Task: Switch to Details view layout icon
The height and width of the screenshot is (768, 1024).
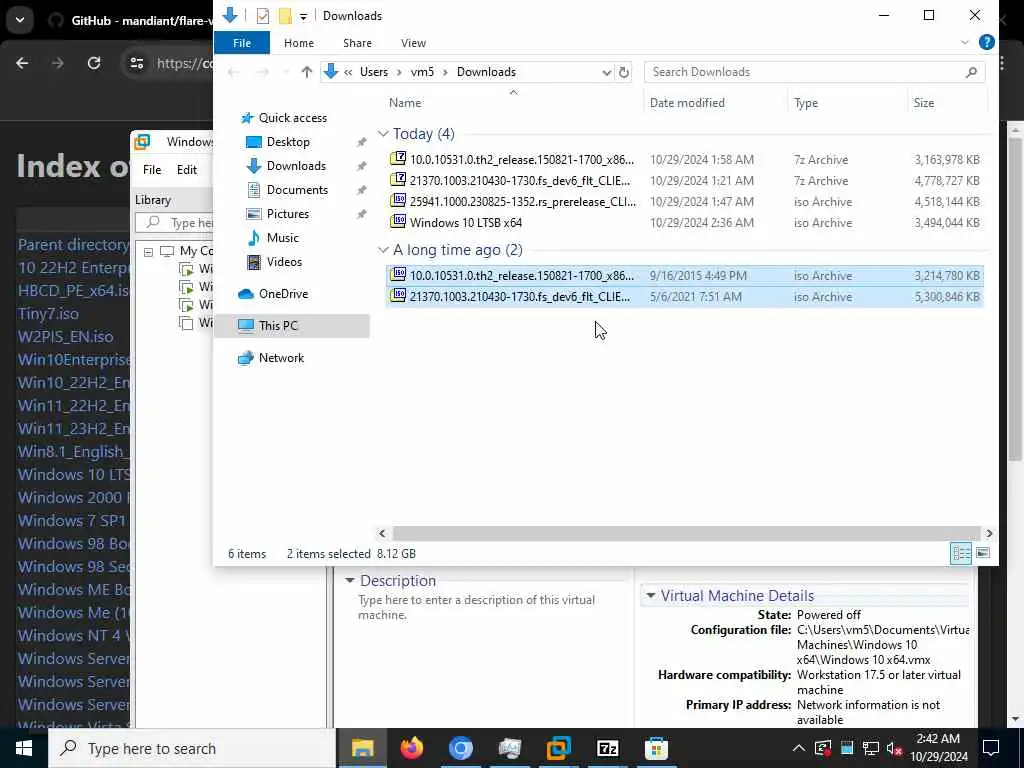Action: click(961, 554)
